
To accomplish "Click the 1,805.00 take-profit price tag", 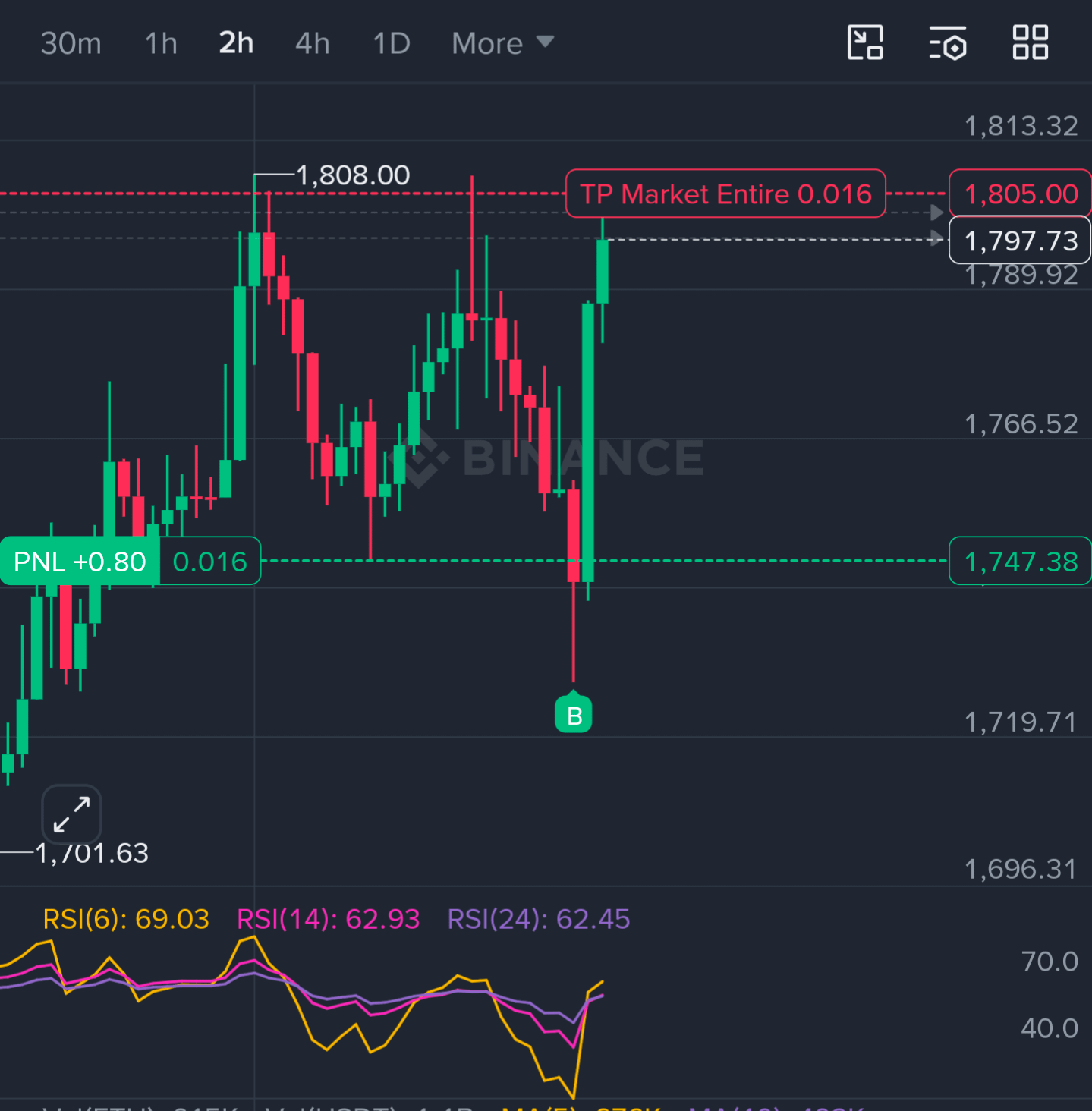I will pos(1021,194).
